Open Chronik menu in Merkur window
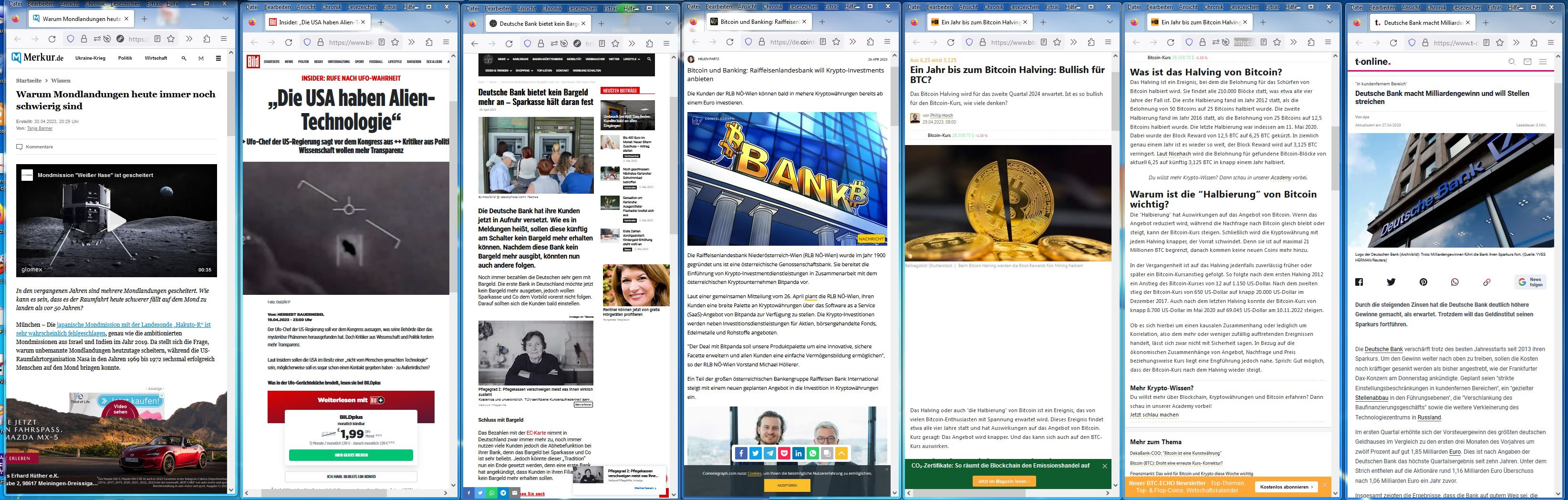 pos(95,4)
